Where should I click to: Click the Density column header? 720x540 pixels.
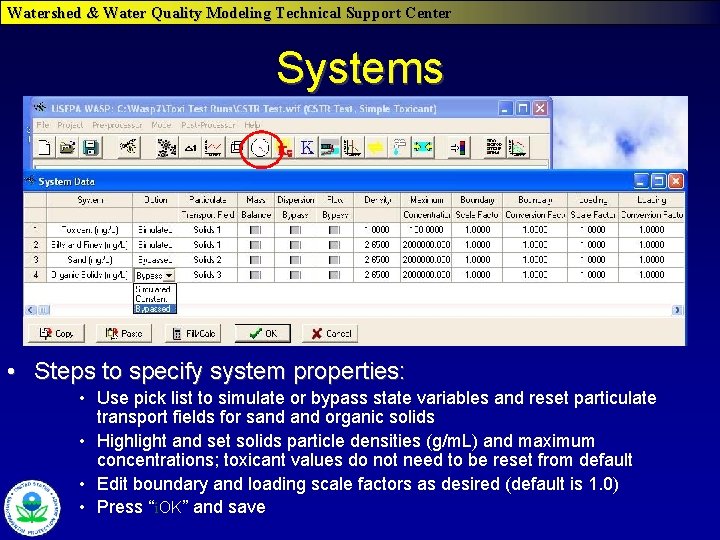(377, 200)
